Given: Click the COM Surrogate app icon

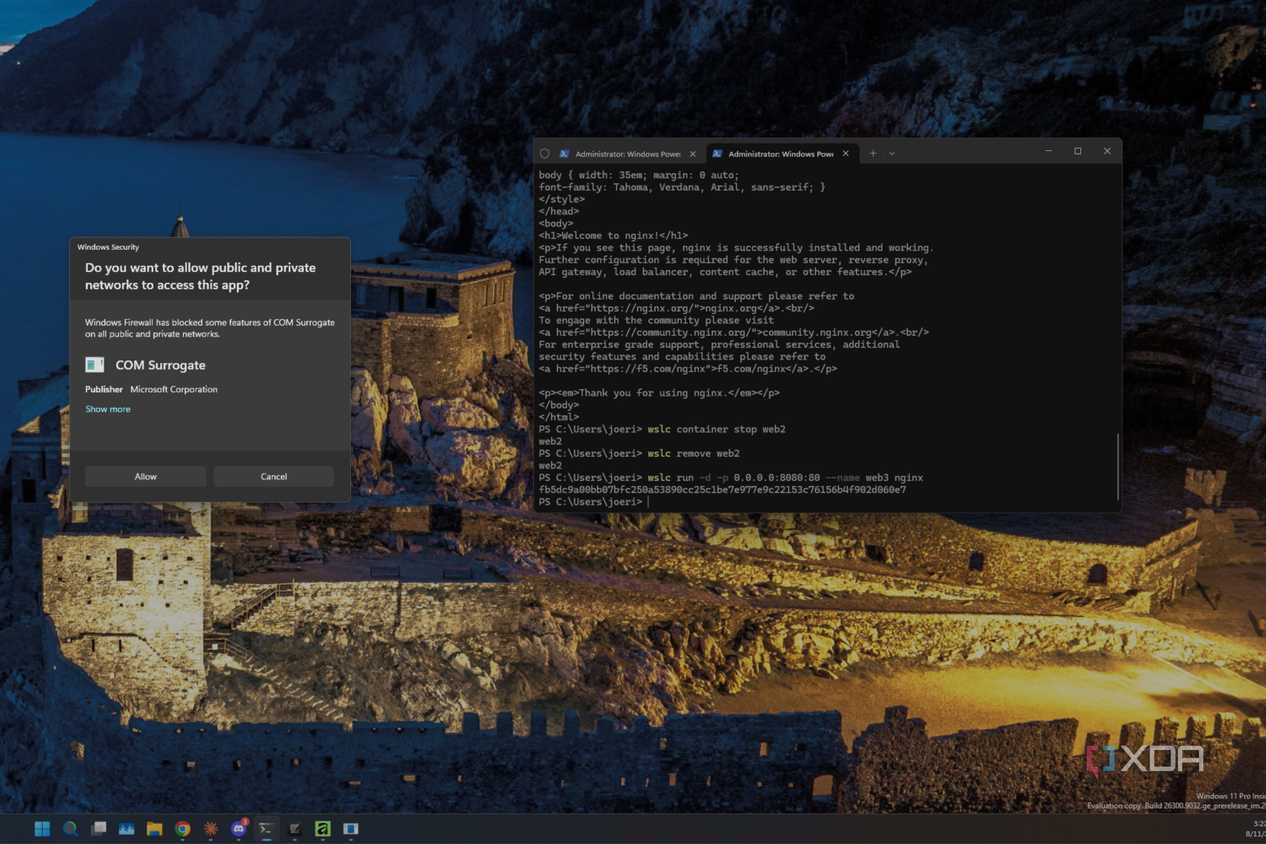Looking at the screenshot, I should 95,365.
